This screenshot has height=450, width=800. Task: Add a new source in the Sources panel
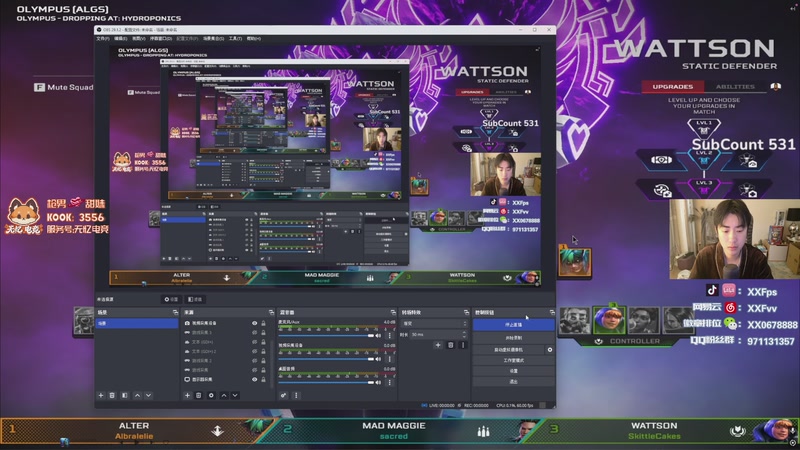pyautogui.click(x=187, y=395)
